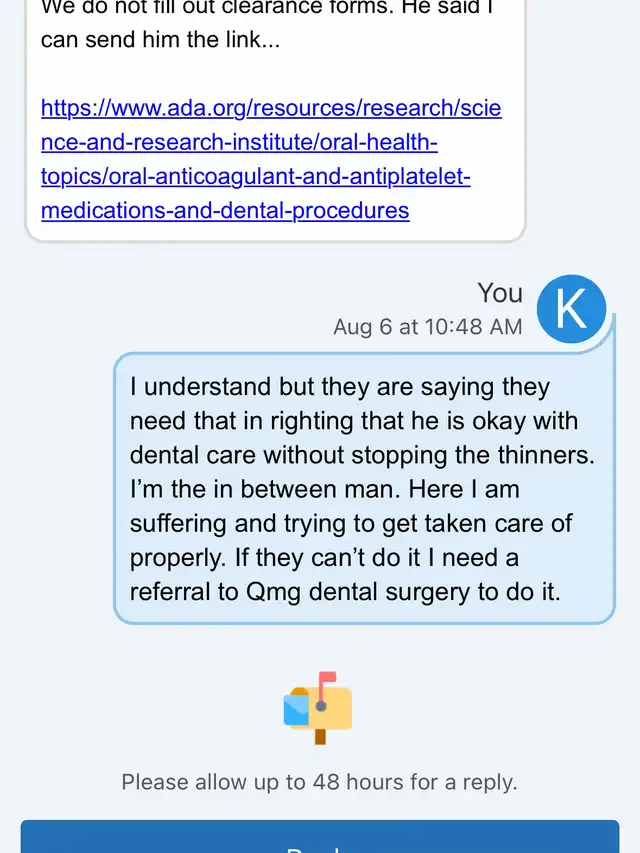Viewport: 640px width, 853px height.
Task: Tap the red flag on the mailbox
Action: coord(326,680)
